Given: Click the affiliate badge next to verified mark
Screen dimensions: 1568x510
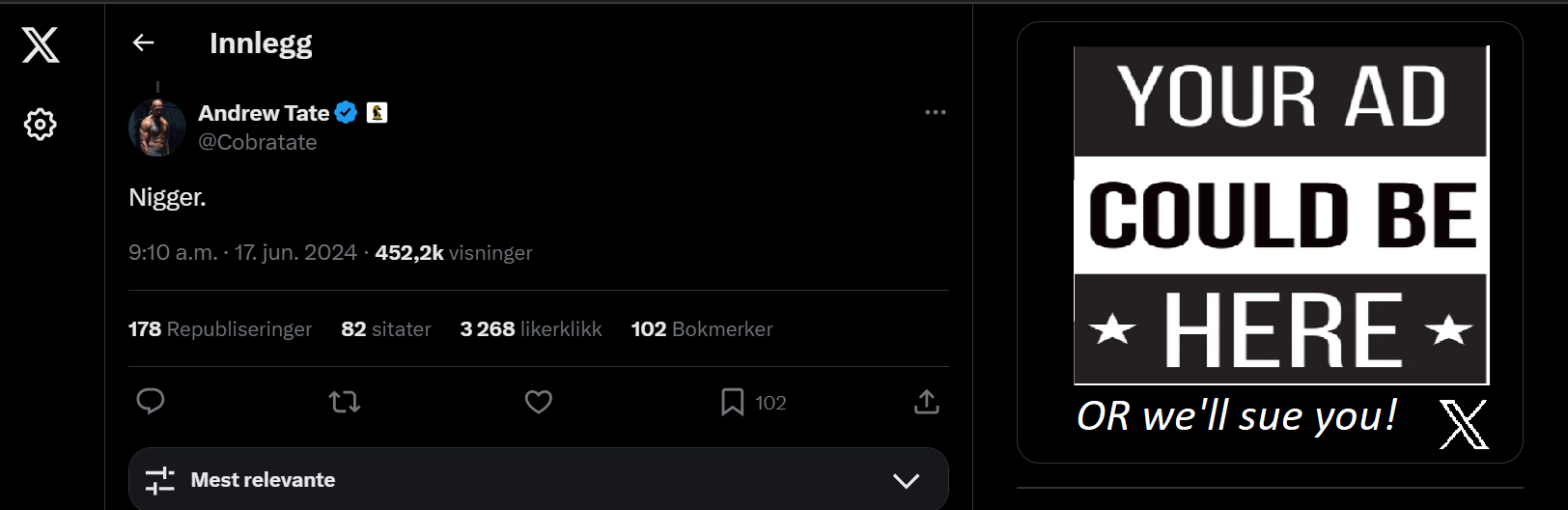Looking at the screenshot, I should [378, 113].
